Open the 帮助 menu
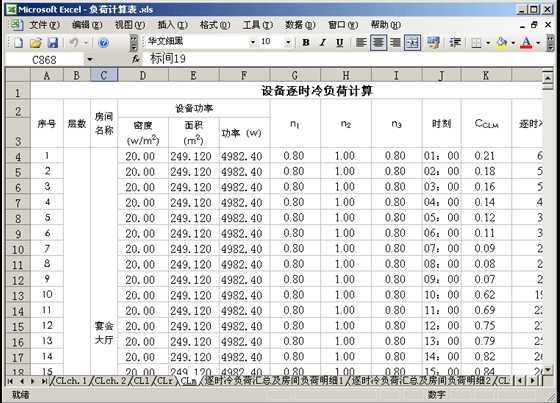Image resolution: width=560 pixels, height=403 pixels. tap(386, 25)
